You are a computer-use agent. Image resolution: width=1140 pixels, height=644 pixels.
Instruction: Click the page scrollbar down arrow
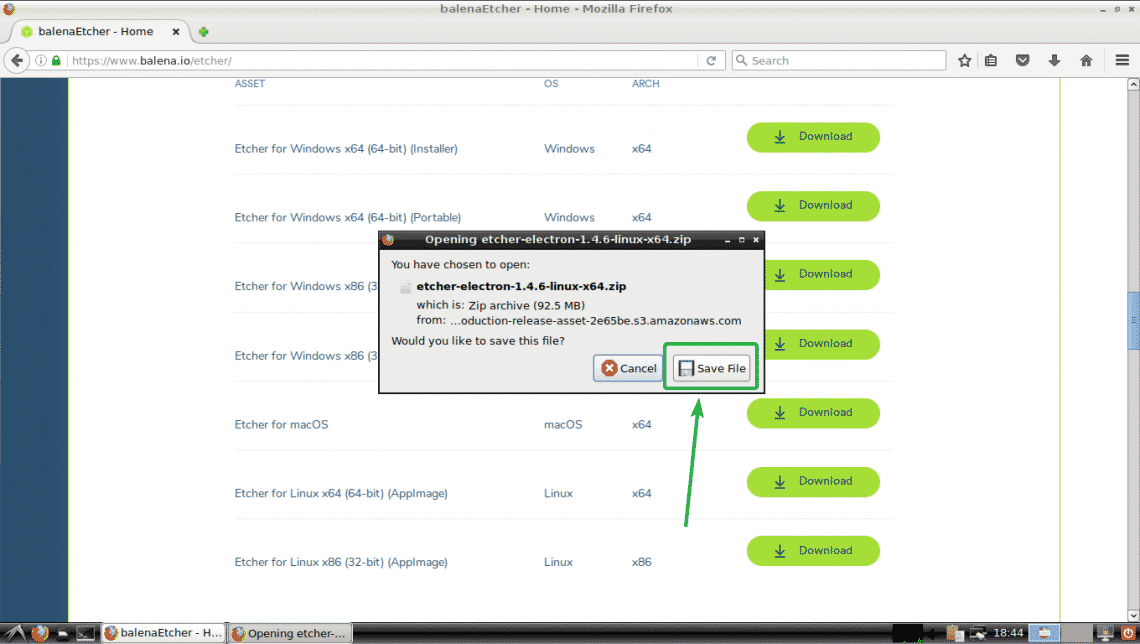(1133, 616)
